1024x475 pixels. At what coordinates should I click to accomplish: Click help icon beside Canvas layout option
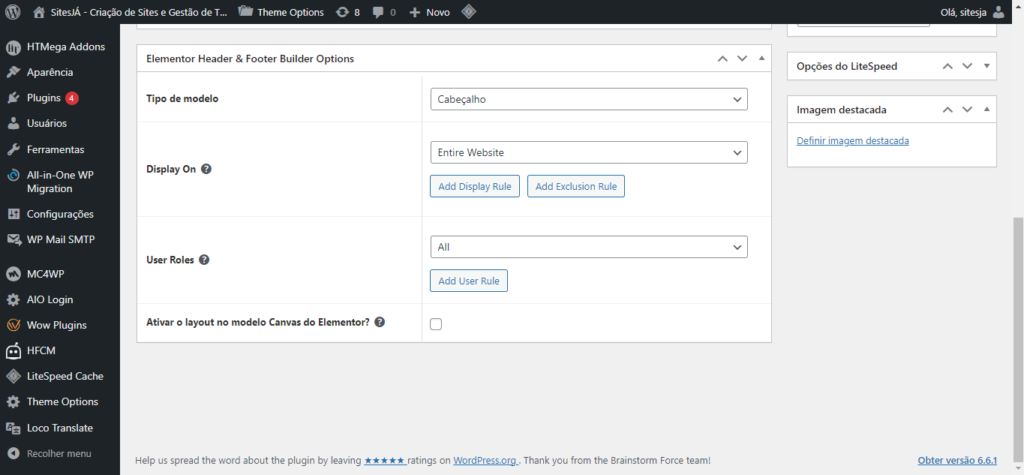tap(380, 323)
